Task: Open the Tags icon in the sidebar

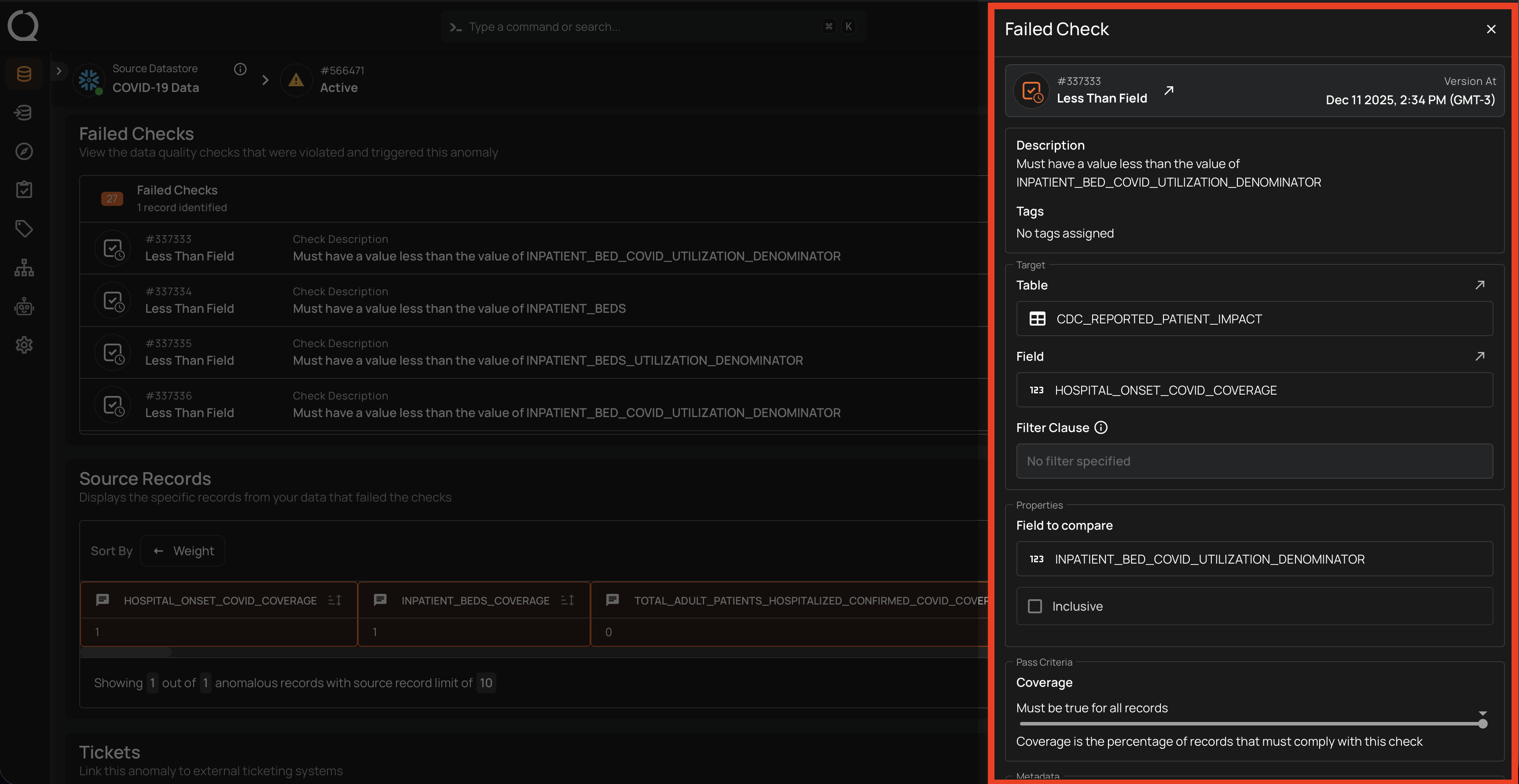Action: coord(24,229)
